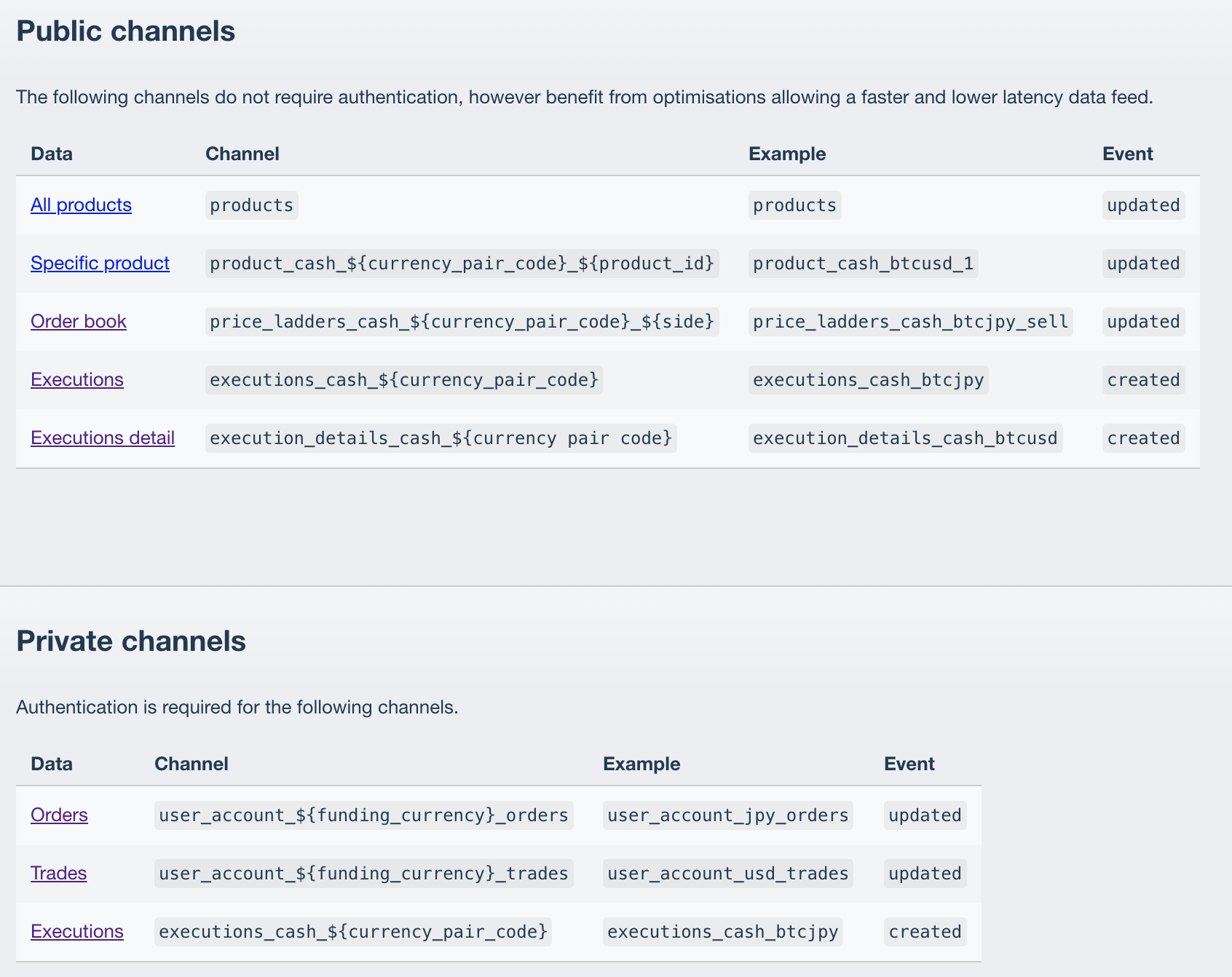Click the updated event in All products row

point(1144,205)
